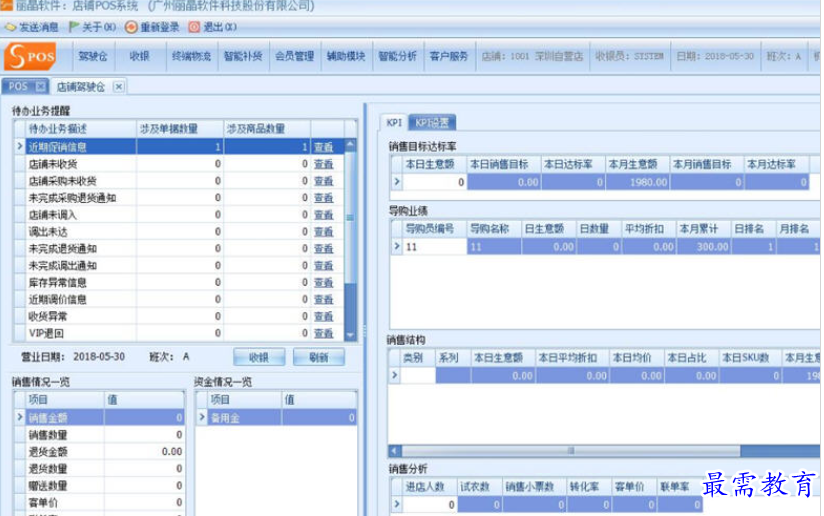This screenshot has width=824, height=516.
Task: Click the task list scroll up arrow
Action: tap(350, 143)
